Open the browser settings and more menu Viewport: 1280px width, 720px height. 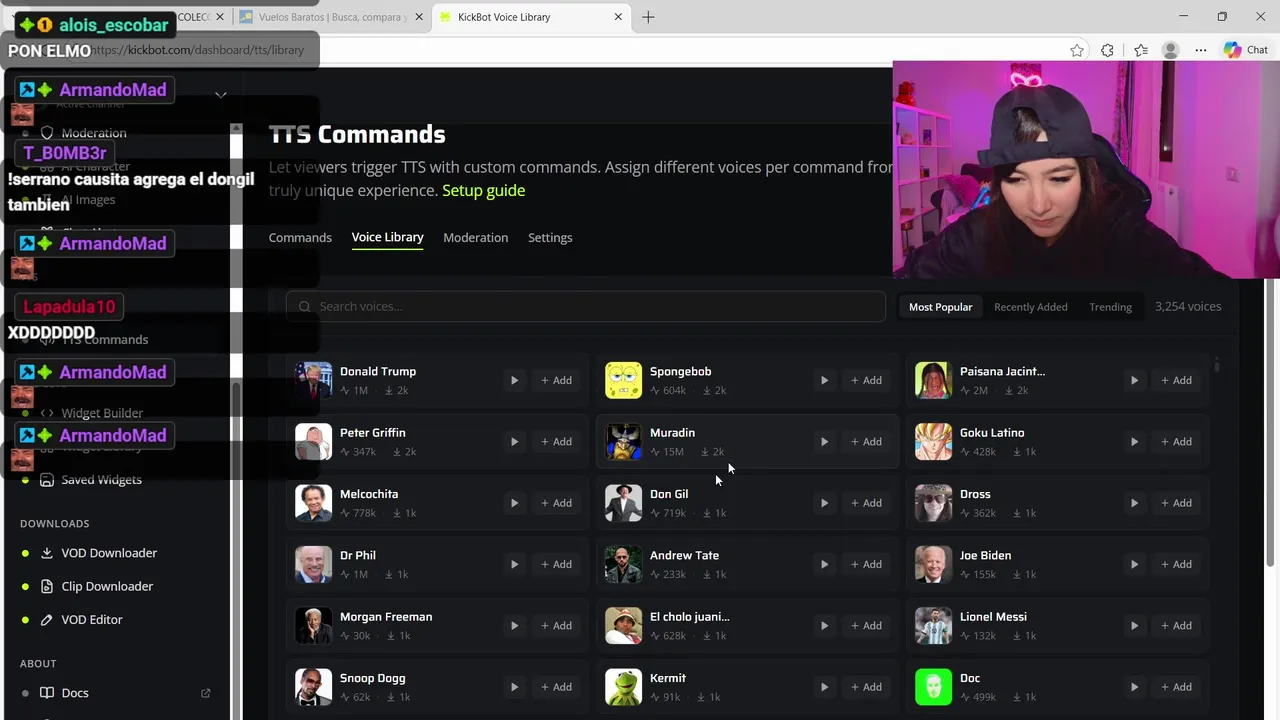pyautogui.click(x=1200, y=50)
